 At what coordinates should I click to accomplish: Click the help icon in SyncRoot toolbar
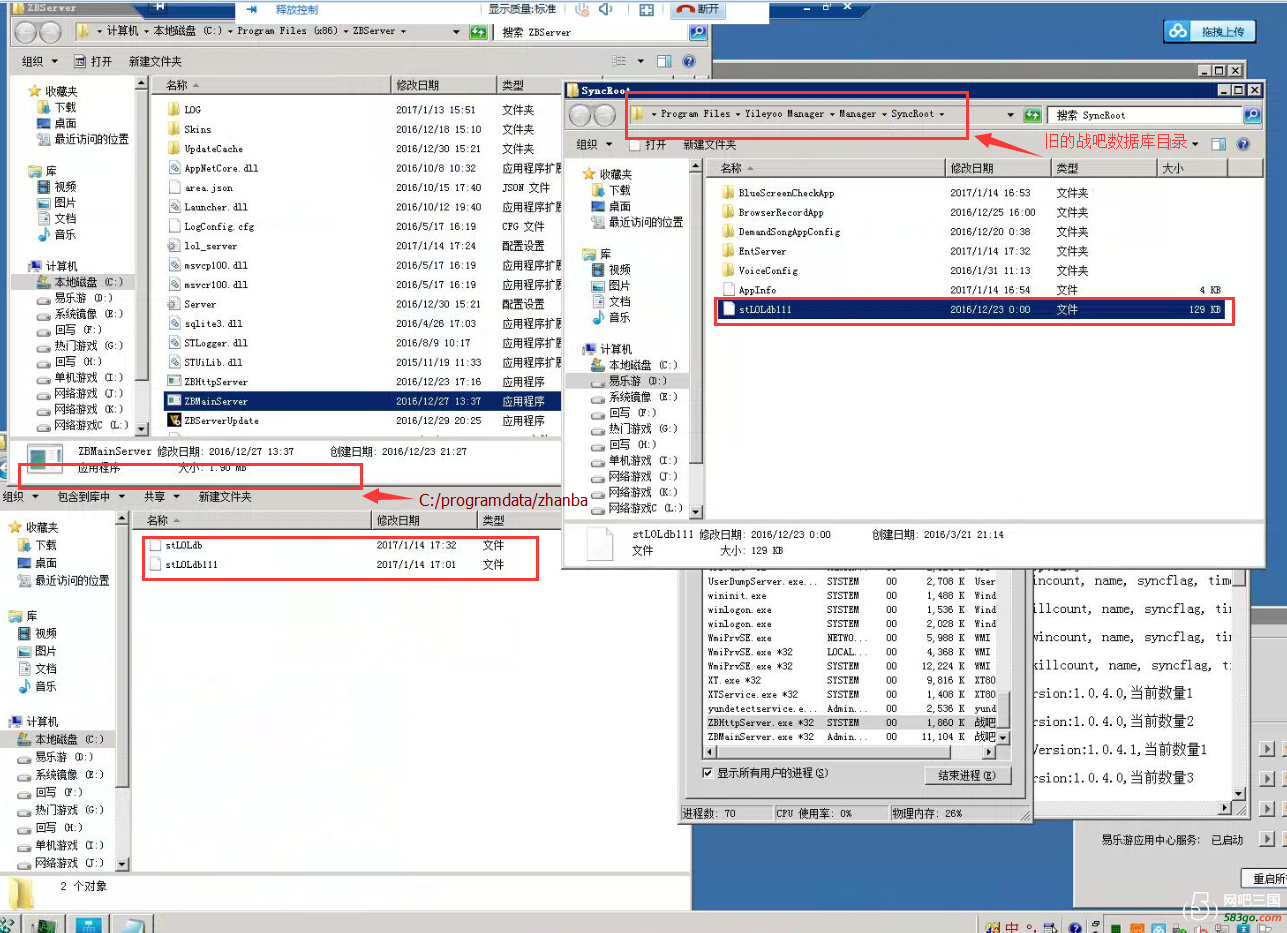click(x=1243, y=144)
